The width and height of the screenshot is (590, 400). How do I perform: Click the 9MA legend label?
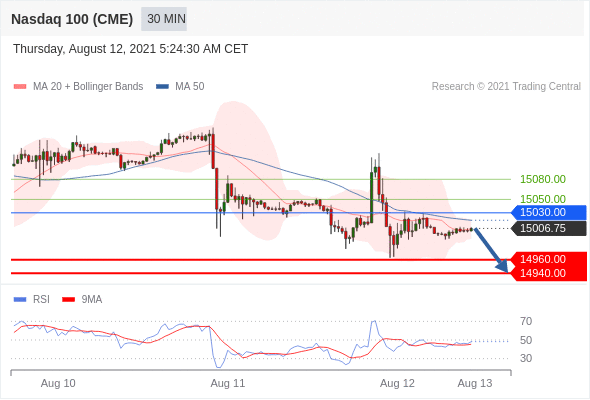click(92, 300)
